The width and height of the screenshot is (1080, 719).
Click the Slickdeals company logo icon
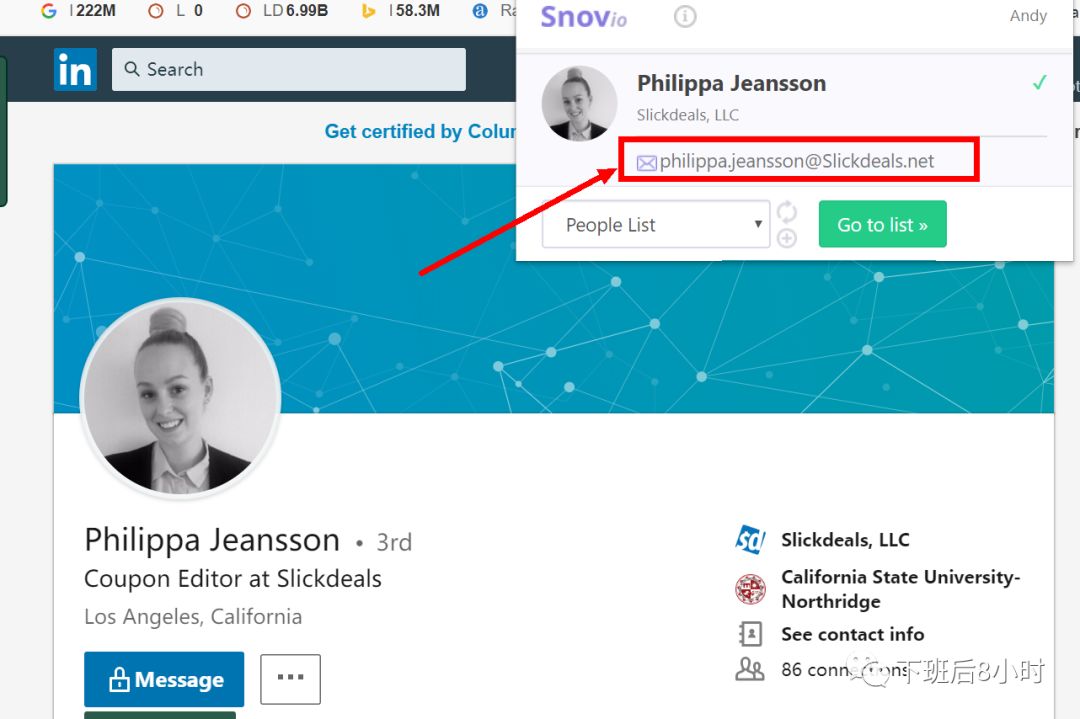tap(750, 540)
